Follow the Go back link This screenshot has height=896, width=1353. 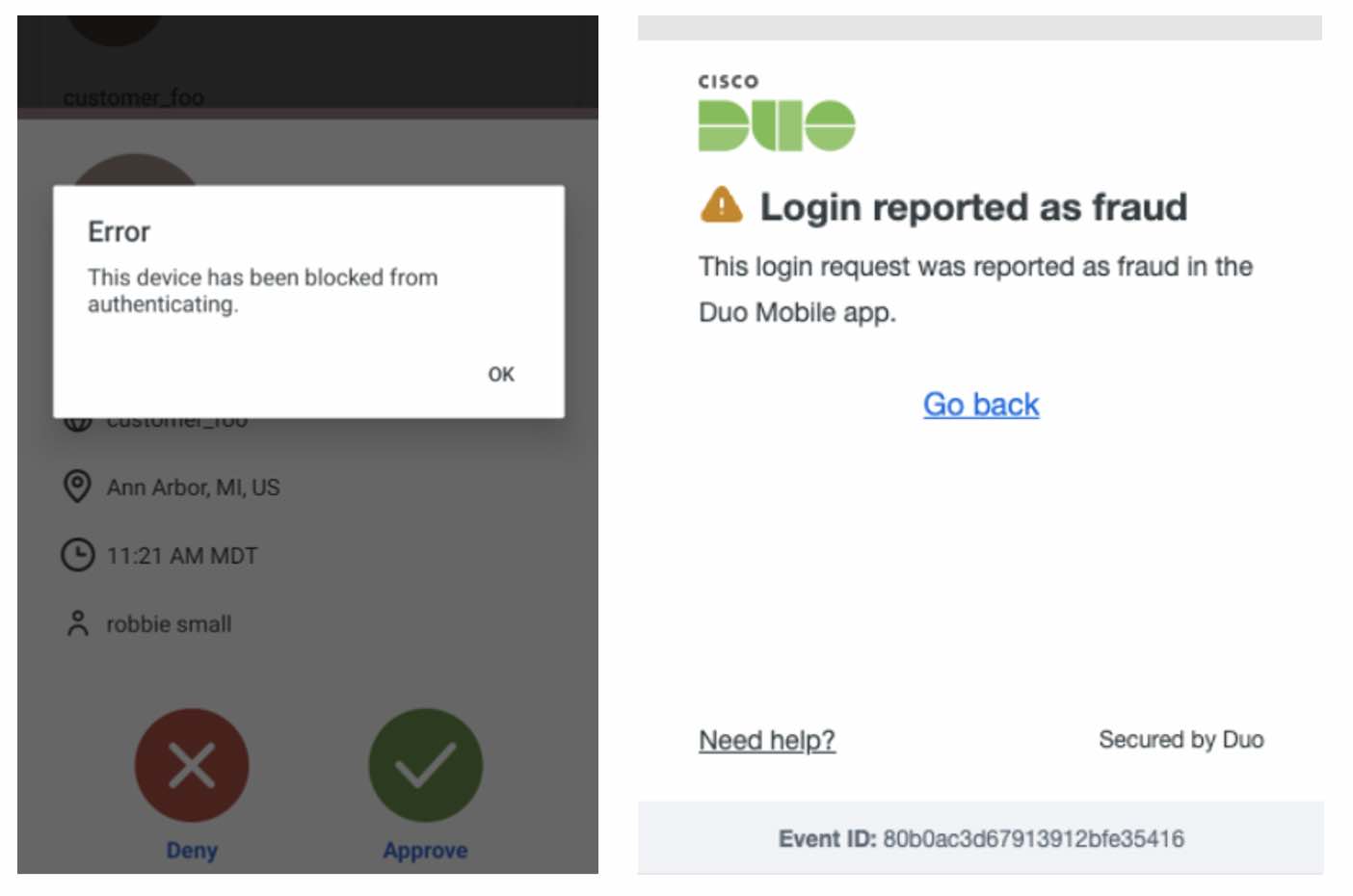[981, 404]
